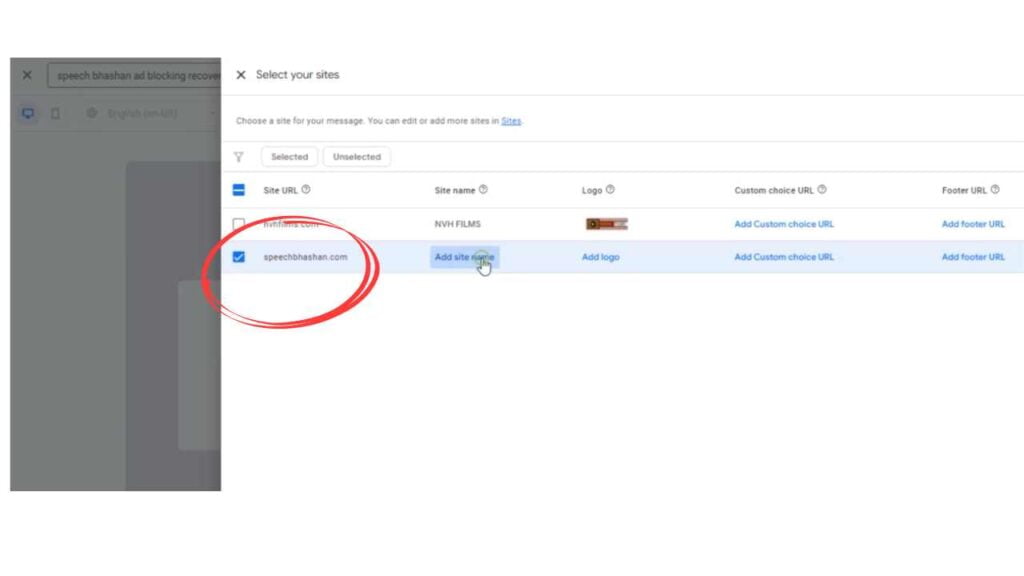The image size is (1024, 576).
Task: Click the Logo column header
Action: pyautogui.click(x=592, y=190)
